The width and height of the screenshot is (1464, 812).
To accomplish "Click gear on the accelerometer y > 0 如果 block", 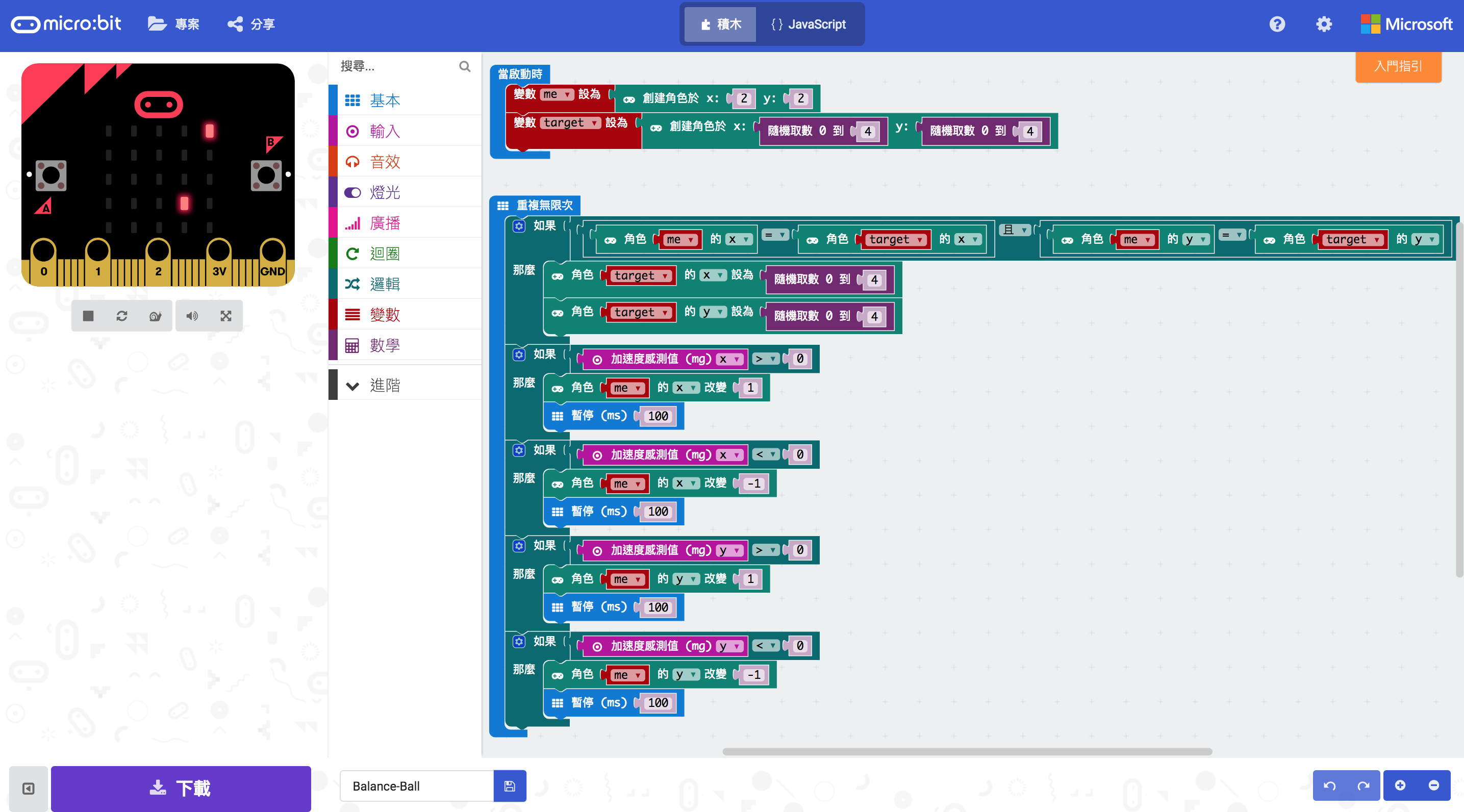I will (x=519, y=546).
